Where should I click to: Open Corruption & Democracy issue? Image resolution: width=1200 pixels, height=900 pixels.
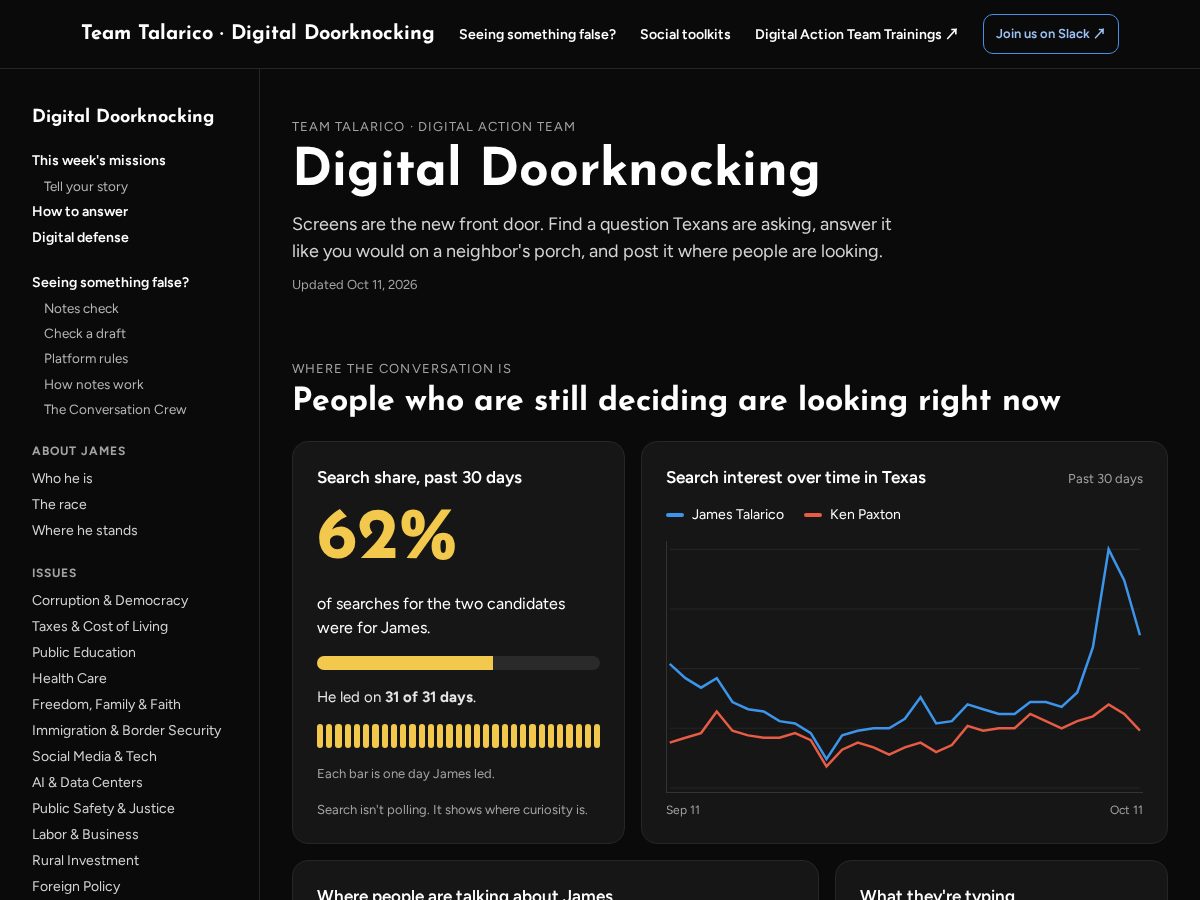pos(110,600)
